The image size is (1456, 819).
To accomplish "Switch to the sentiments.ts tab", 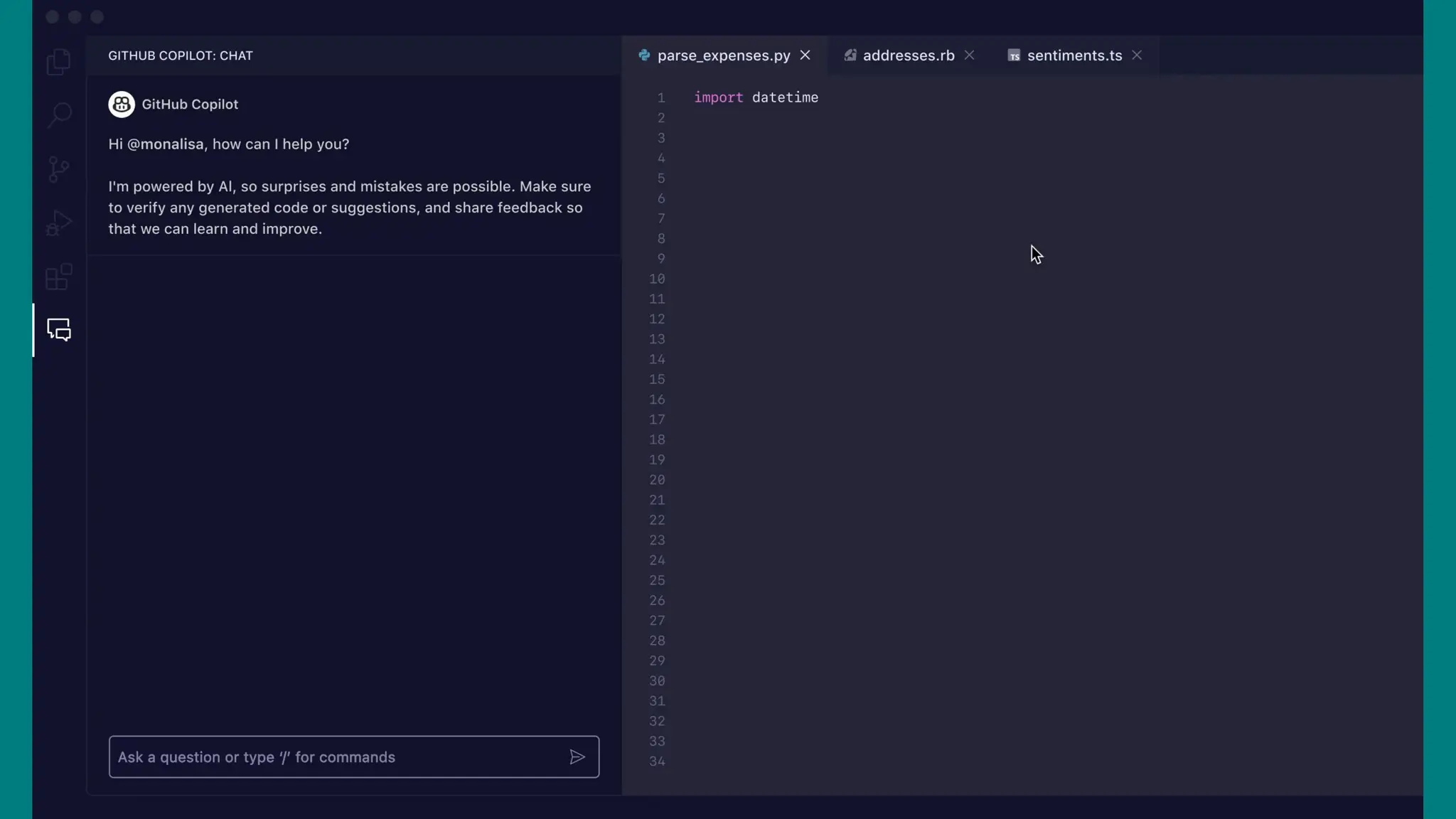I will 1074,55.
